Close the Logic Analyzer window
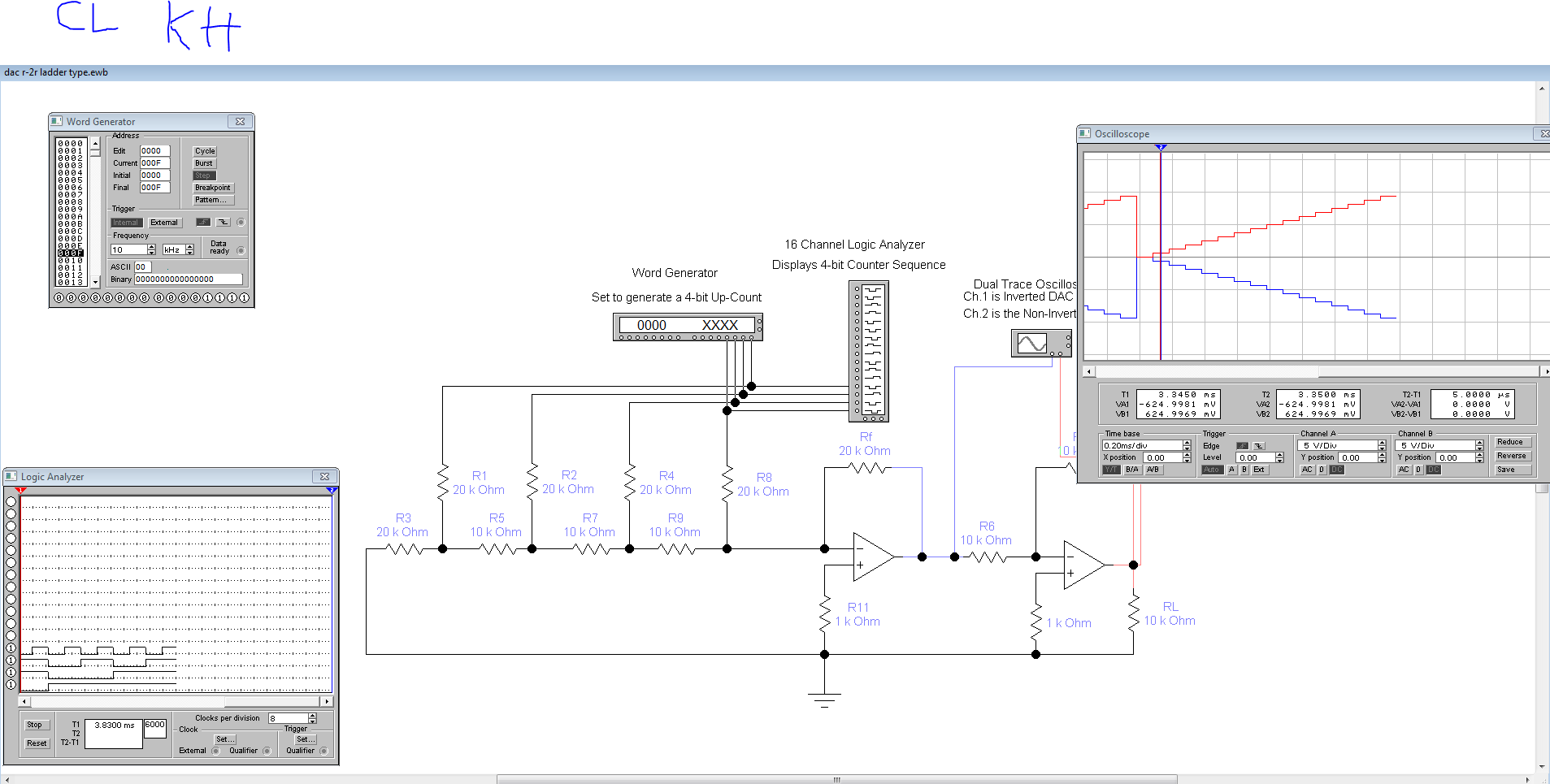 (324, 476)
